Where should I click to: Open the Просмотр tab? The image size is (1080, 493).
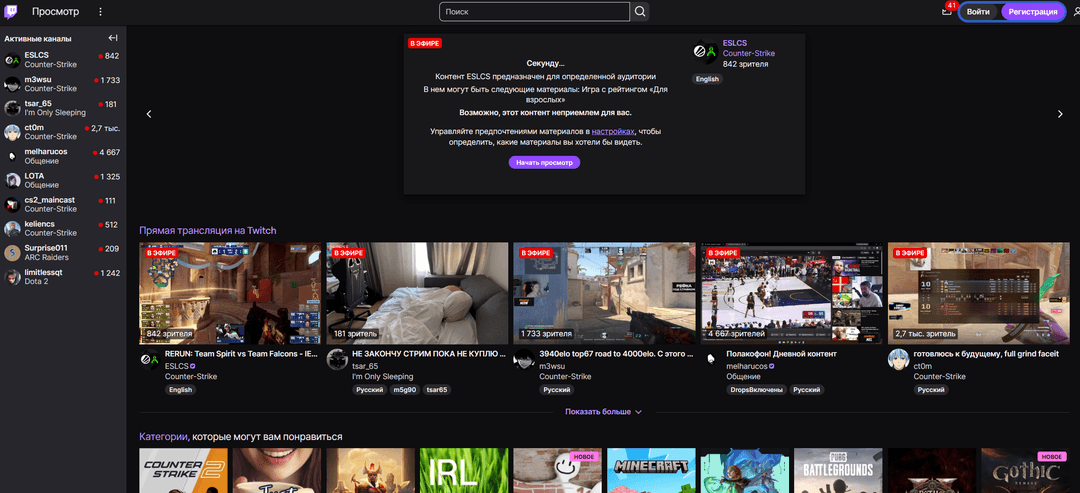(x=55, y=12)
